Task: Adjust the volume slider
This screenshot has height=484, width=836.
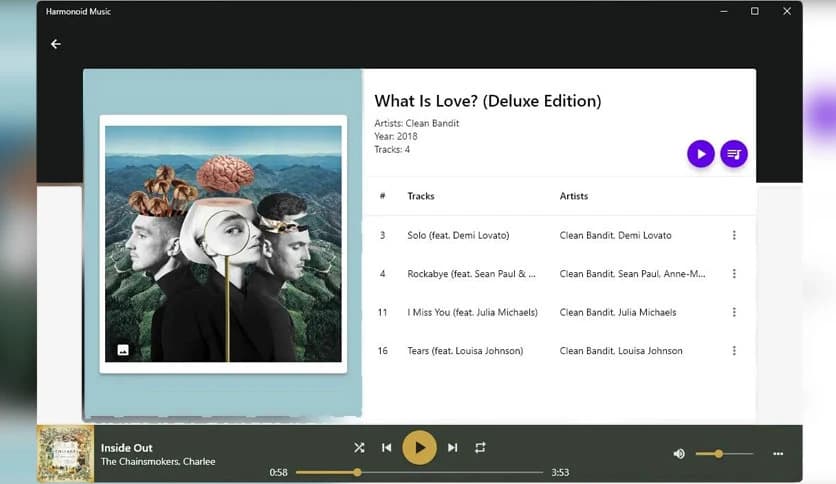Action: (x=724, y=454)
